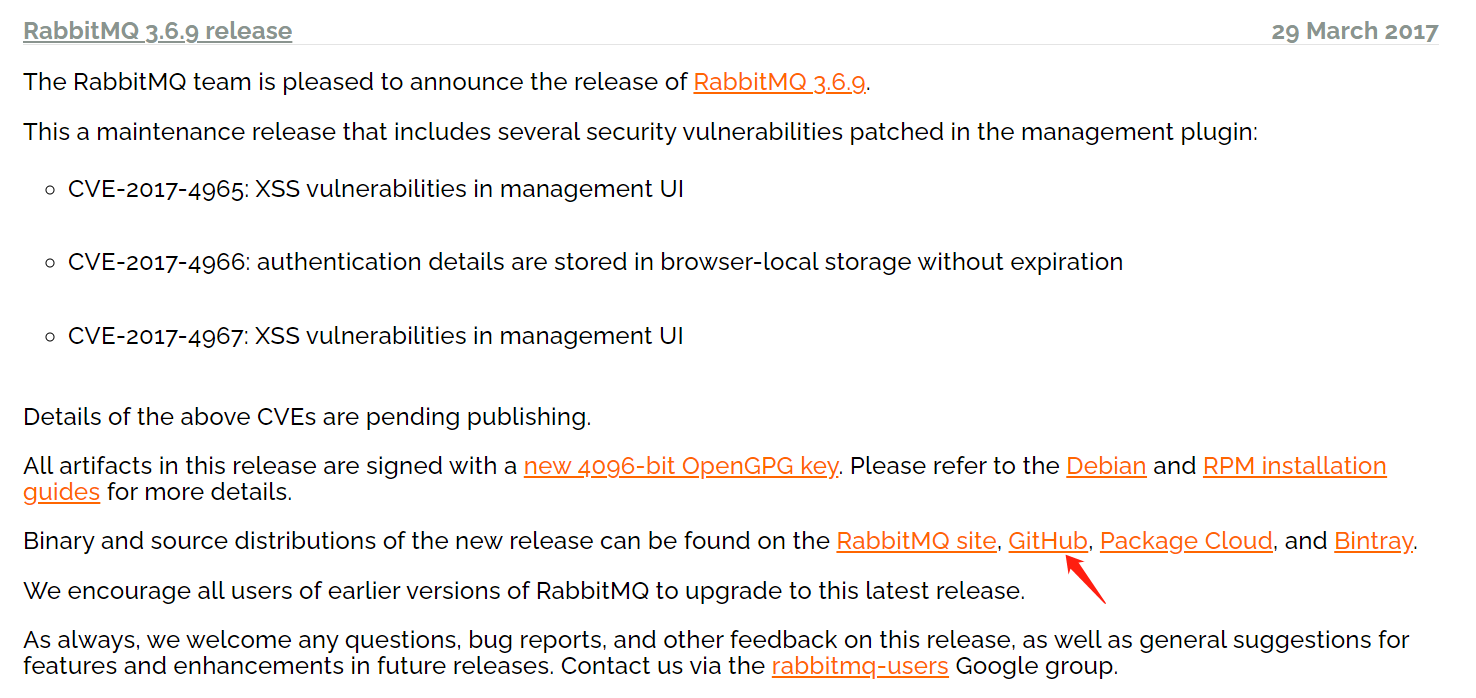Open the GitHub distribution link
1476x698 pixels.
point(1047,541)
